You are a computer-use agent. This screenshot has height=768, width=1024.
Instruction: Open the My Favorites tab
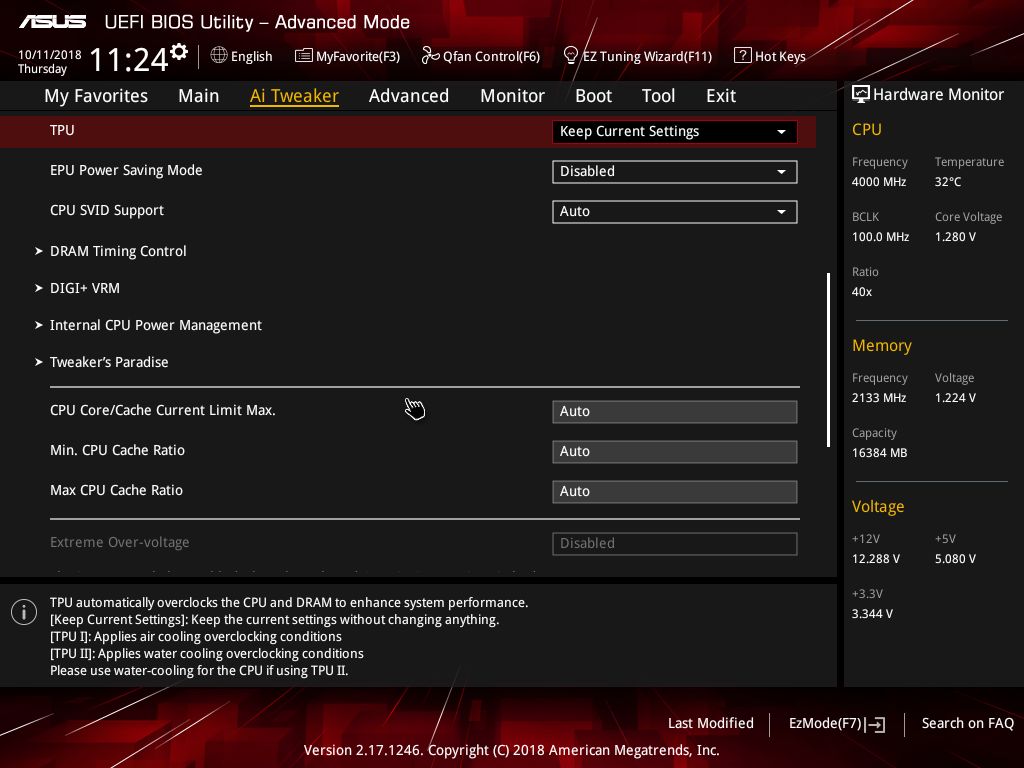click(96, 96)
